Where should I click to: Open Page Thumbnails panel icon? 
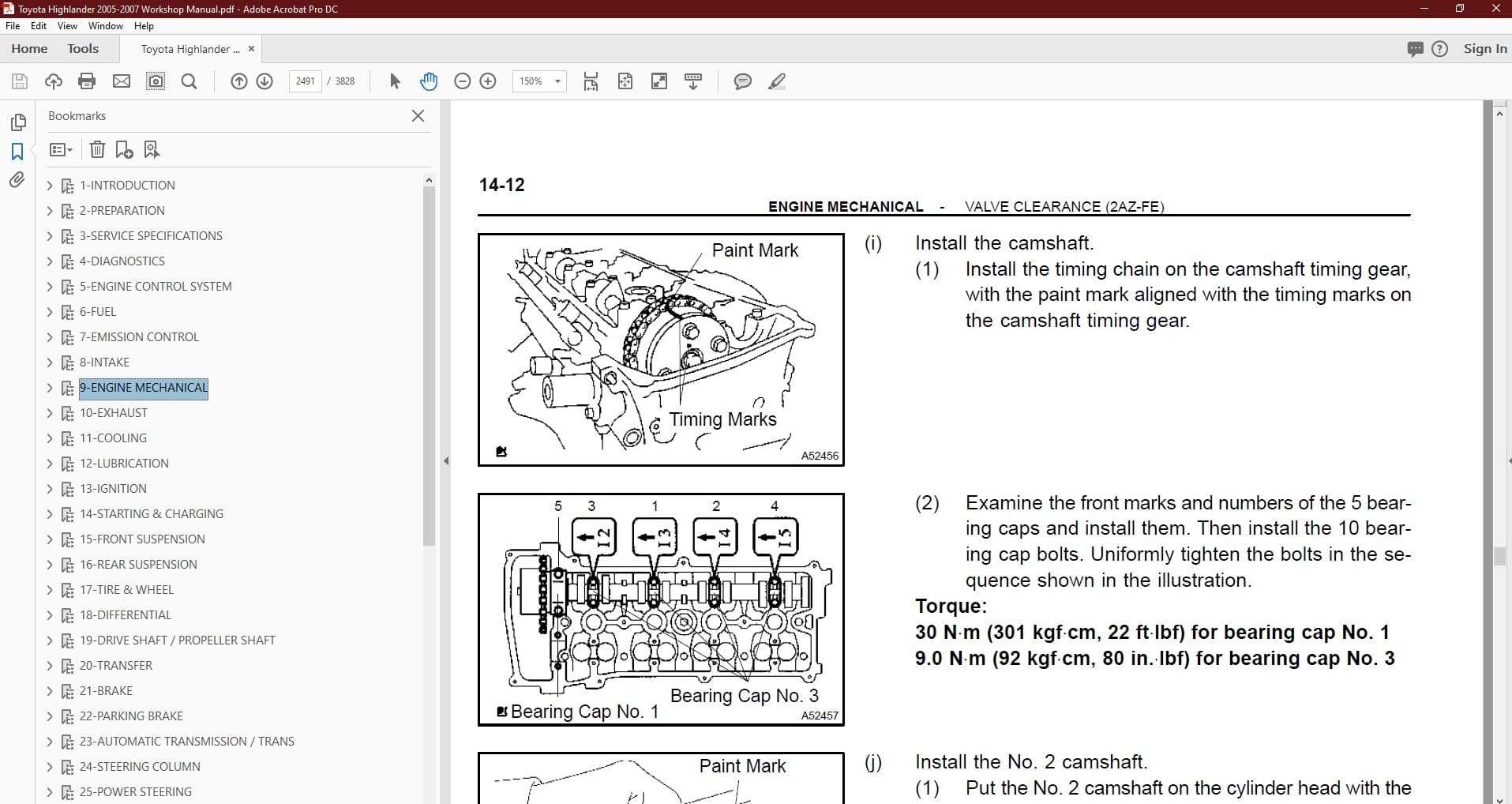[x=17, y=122]
